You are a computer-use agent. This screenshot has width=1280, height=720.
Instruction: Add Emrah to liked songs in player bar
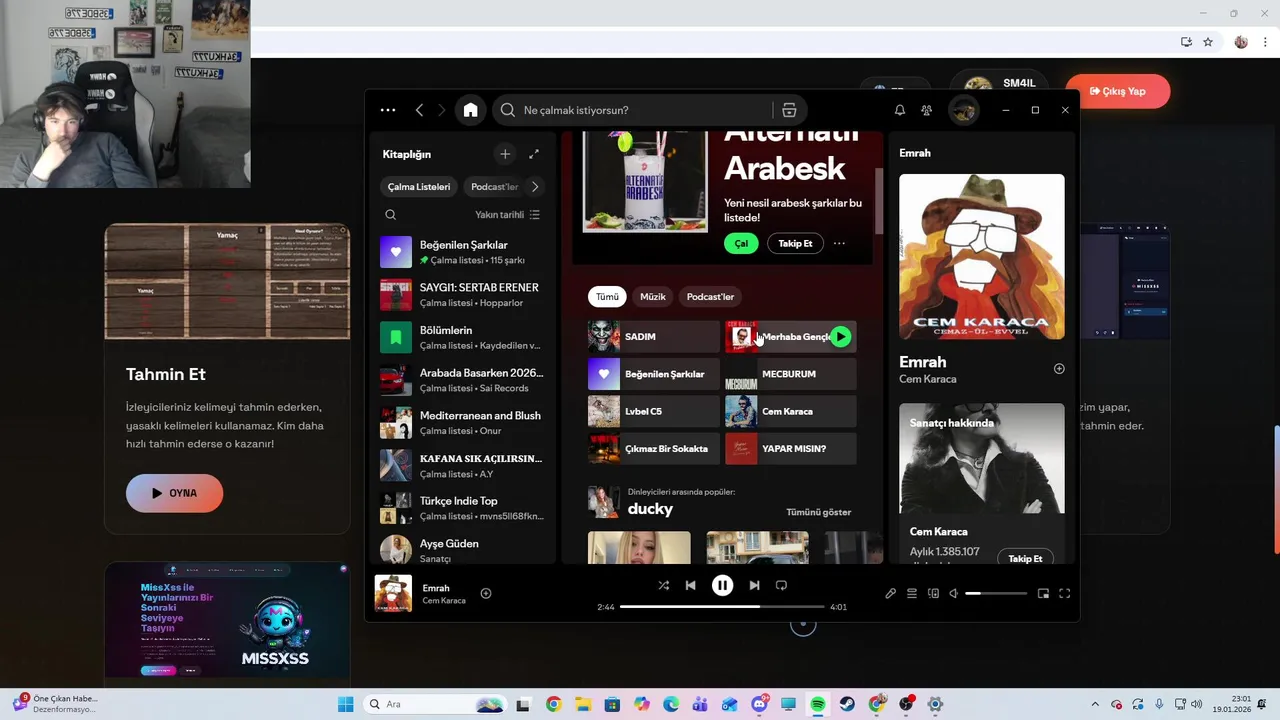click(x=485, y=593)
